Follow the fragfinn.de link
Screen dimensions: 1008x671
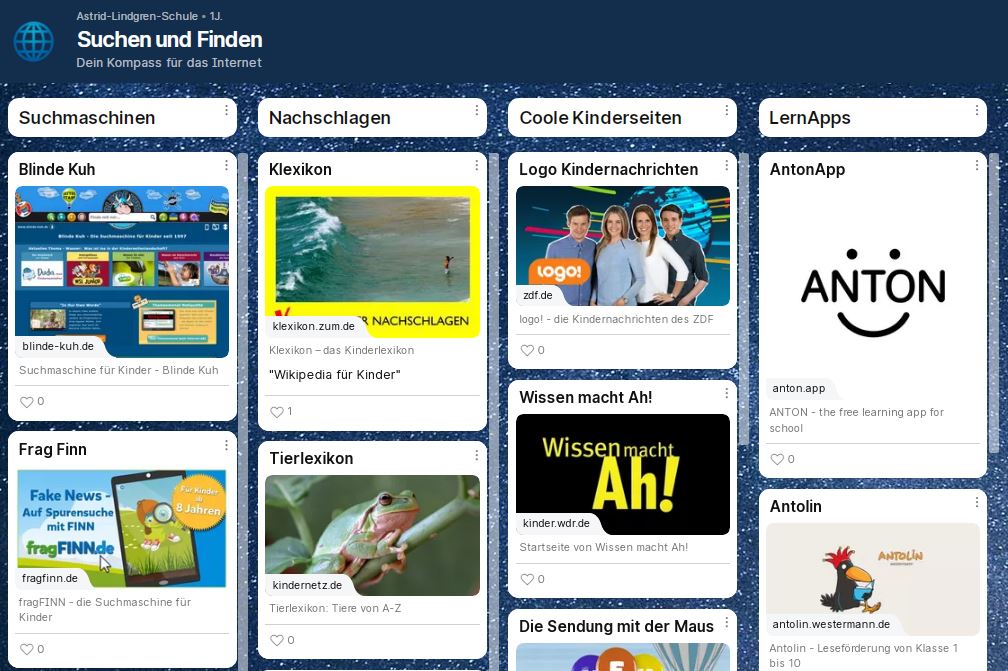point(50,578)
